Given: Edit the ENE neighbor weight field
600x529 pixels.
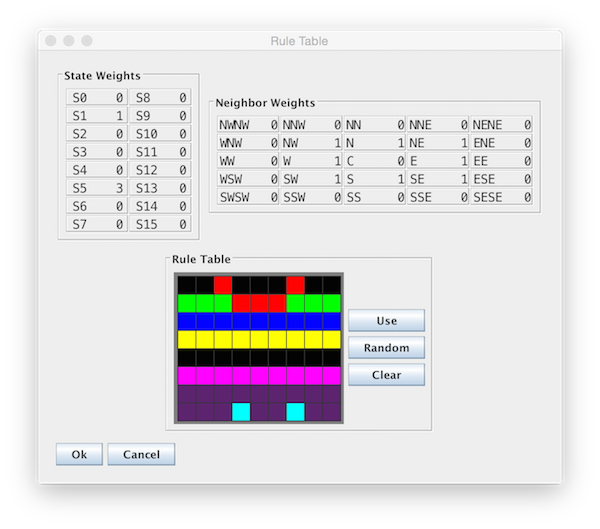Looking at the screenshot, I should tap(502, 142).
